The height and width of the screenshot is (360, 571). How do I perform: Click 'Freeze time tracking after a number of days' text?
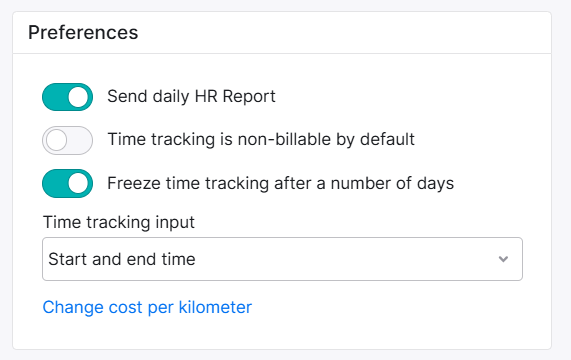tap(281, 183)
